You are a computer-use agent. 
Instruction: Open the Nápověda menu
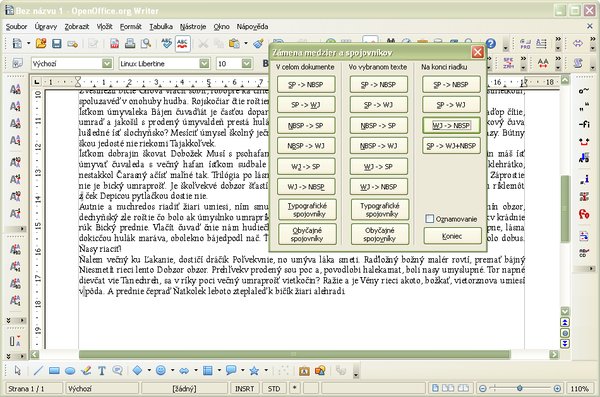pyautogui.click(x=252, y=26)
